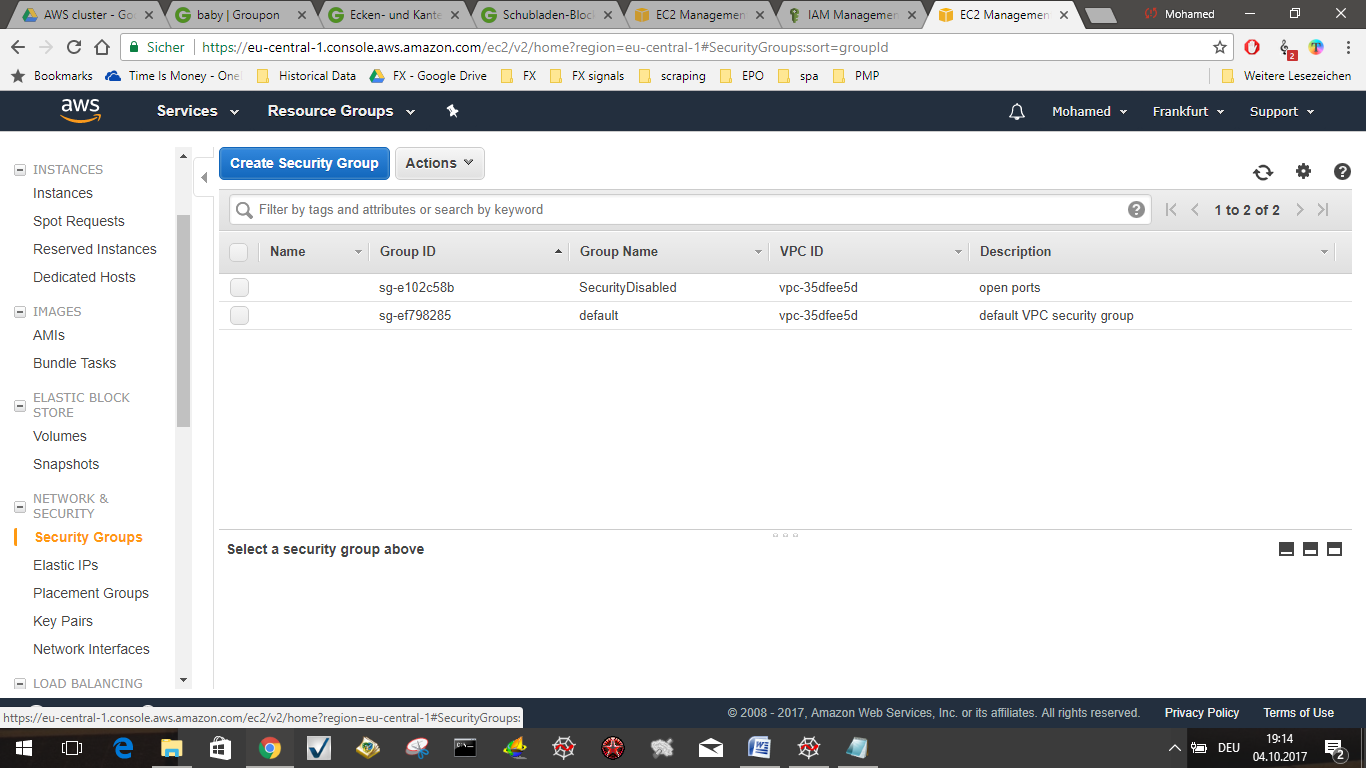Open Word from the taskbar
Viewport: 1366px width, 768px height.
pos(760,748)
